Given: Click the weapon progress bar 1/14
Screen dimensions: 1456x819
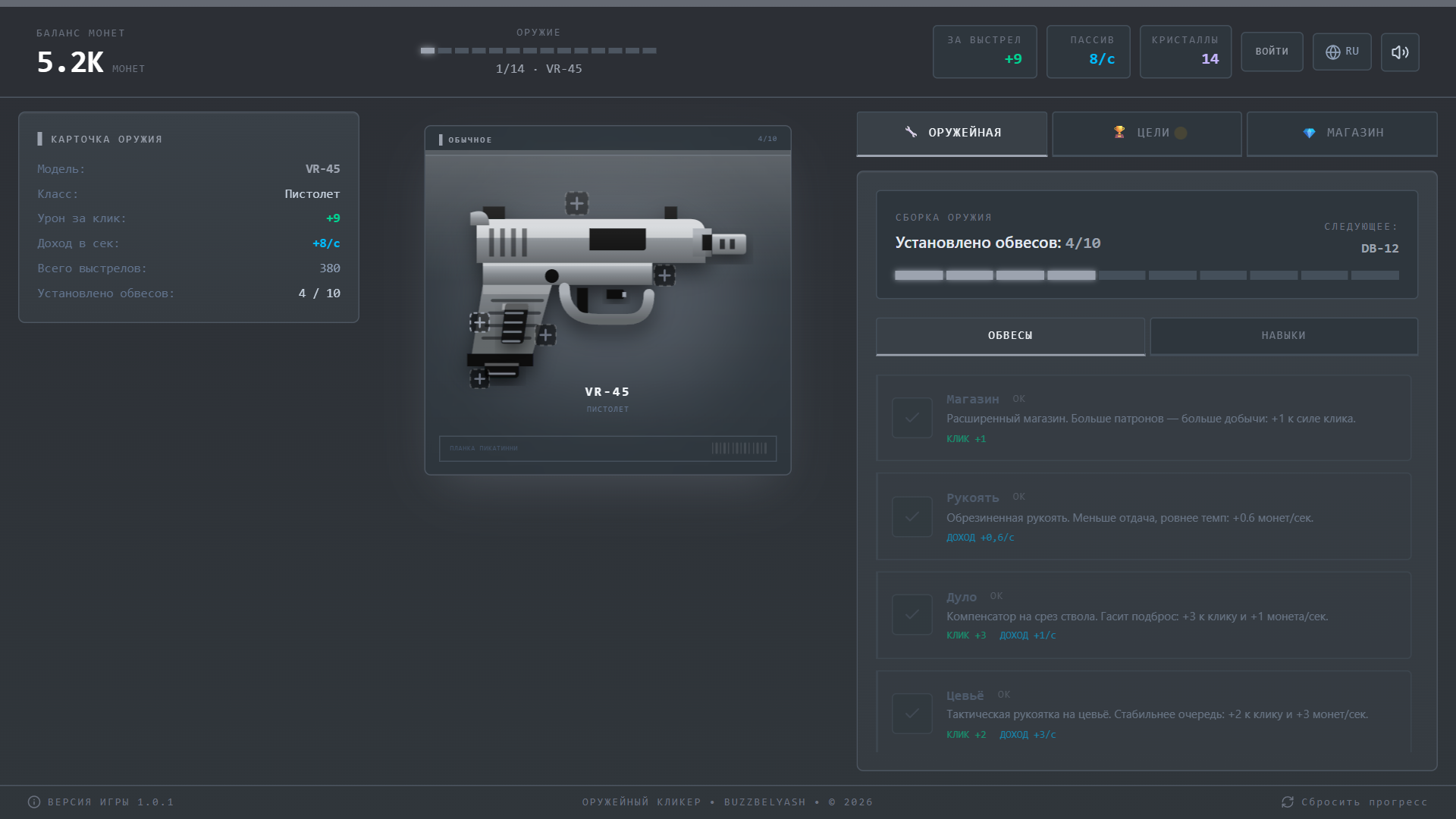Looking at the screenshot, I should pyautogui.click(x=538, y=51).
